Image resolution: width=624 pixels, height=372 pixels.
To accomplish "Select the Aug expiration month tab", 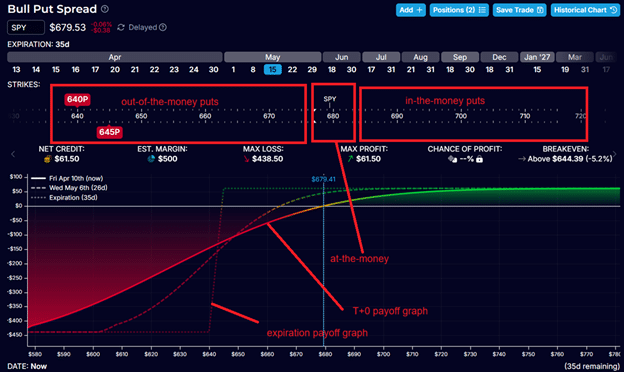I will [x=420, y=57].
